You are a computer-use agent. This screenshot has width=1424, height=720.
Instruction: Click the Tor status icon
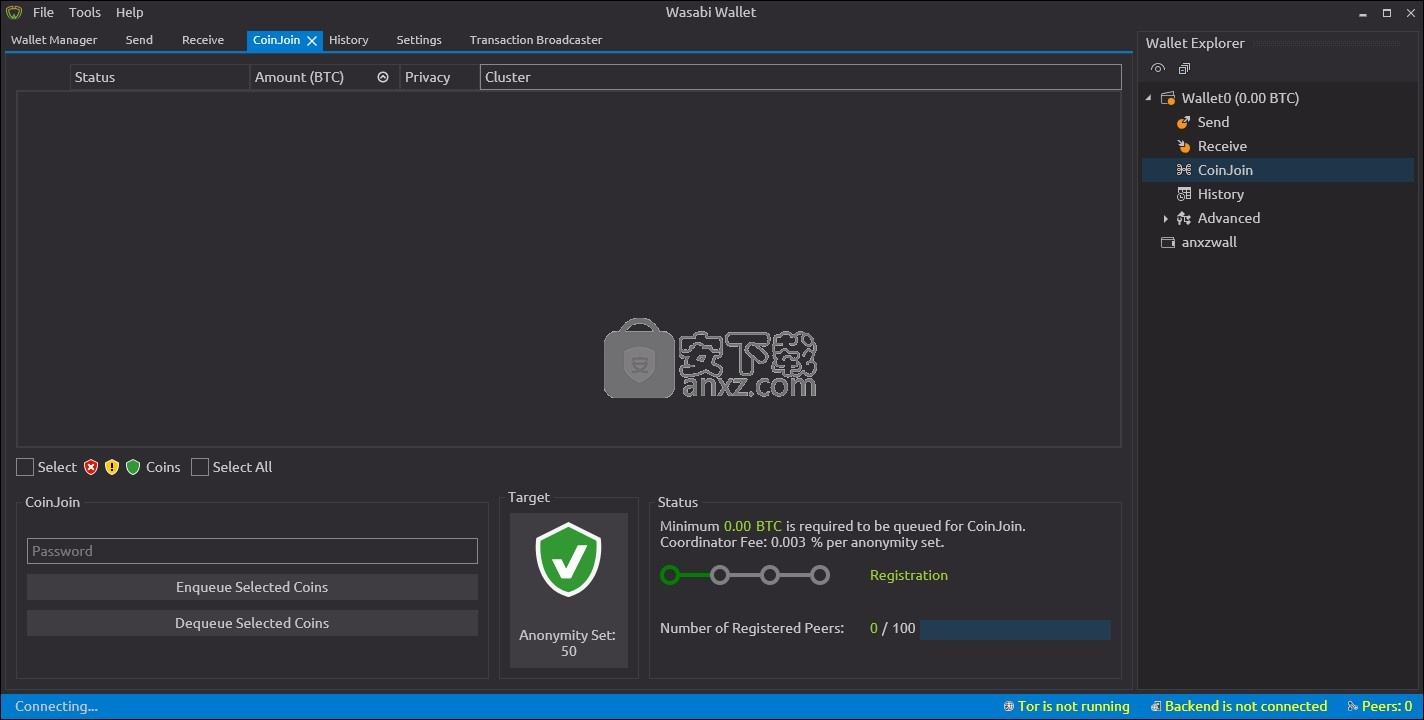click(x=1009, y=707)
